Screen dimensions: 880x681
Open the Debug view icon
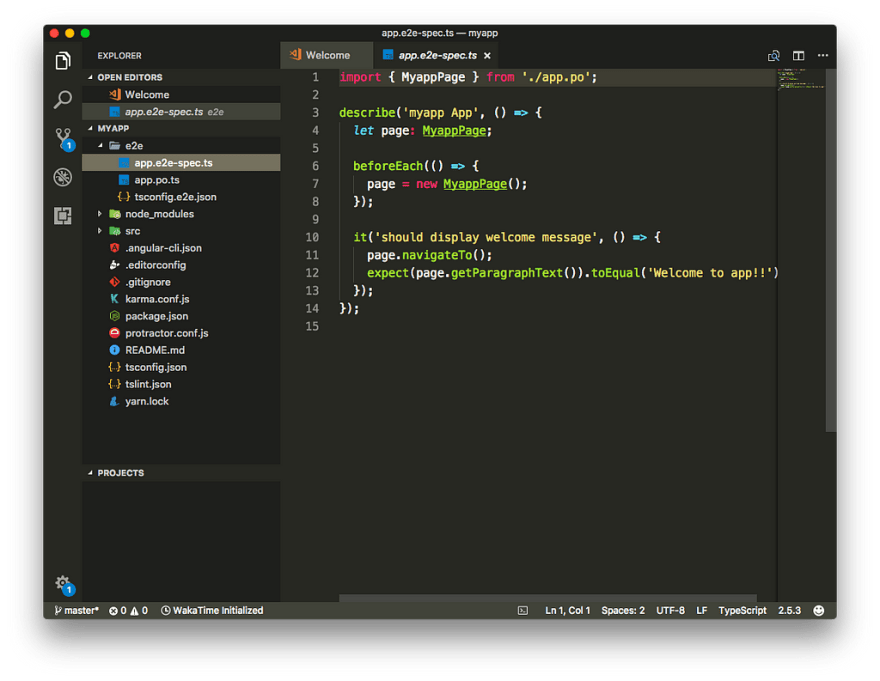63,177
